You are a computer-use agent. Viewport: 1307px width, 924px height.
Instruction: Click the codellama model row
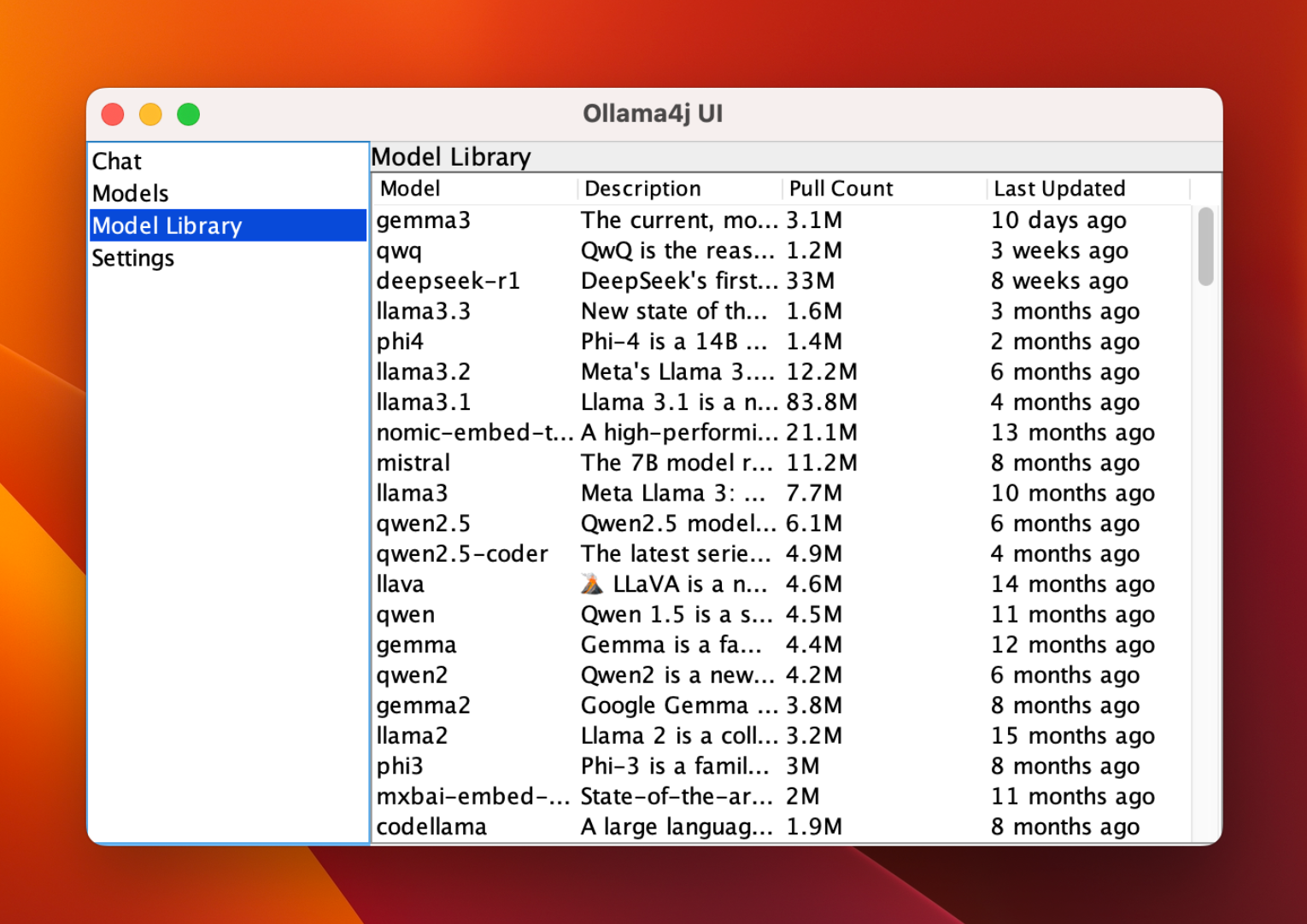(431, 828)
